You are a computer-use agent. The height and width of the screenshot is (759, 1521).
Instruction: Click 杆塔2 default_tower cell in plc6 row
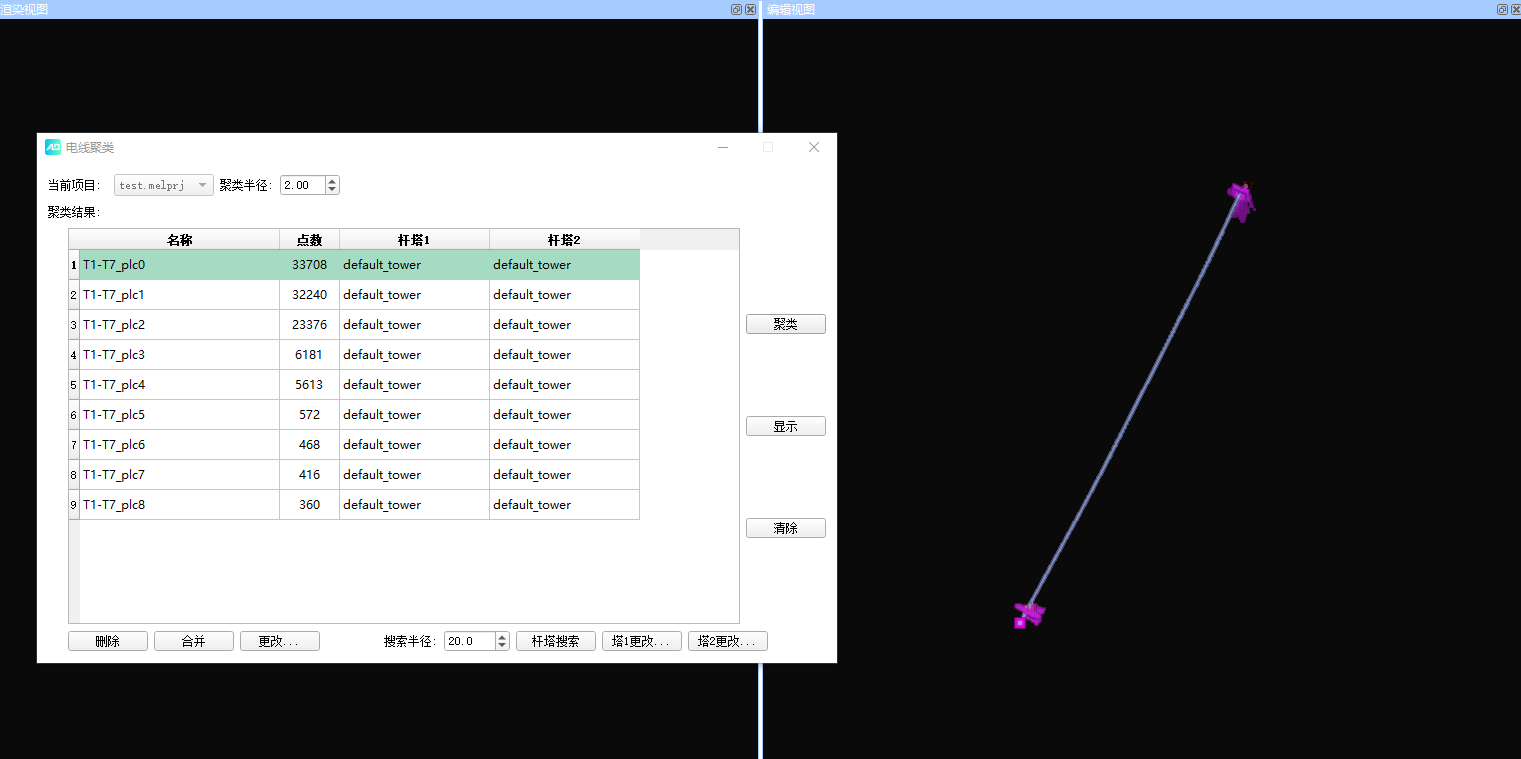[x=565, y=445]
